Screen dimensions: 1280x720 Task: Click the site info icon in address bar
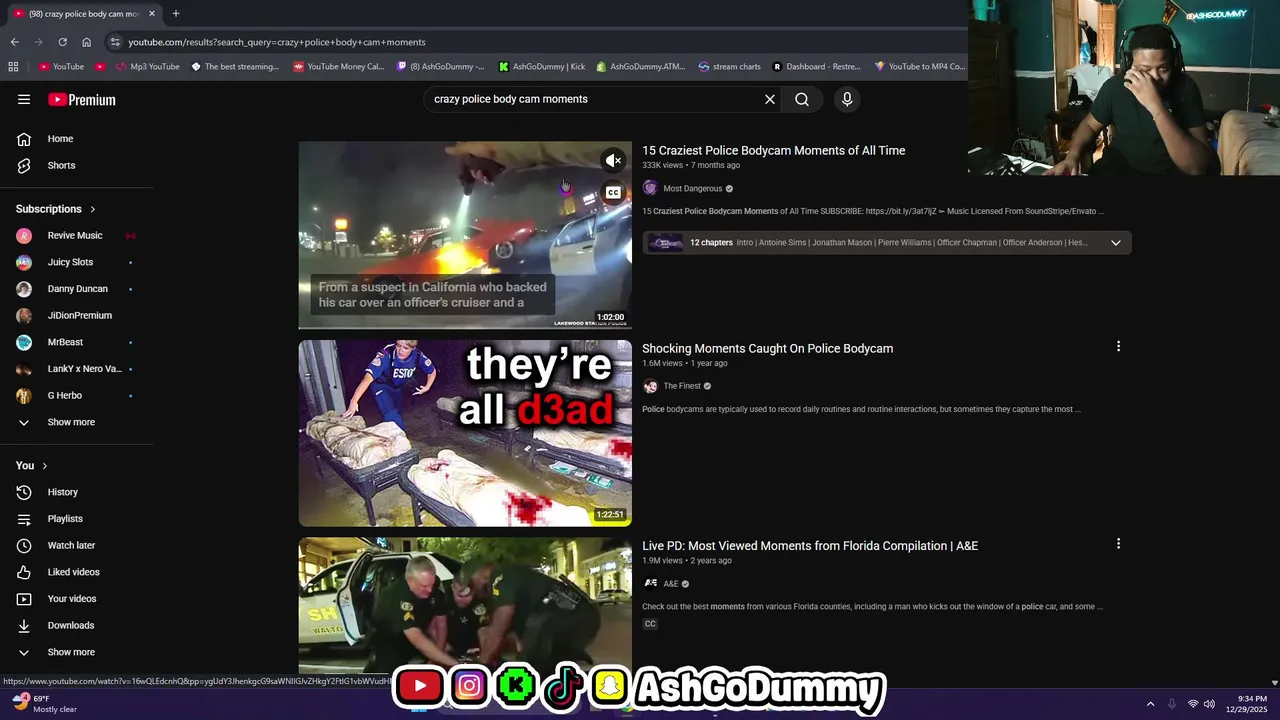click(x=115, y=42)
